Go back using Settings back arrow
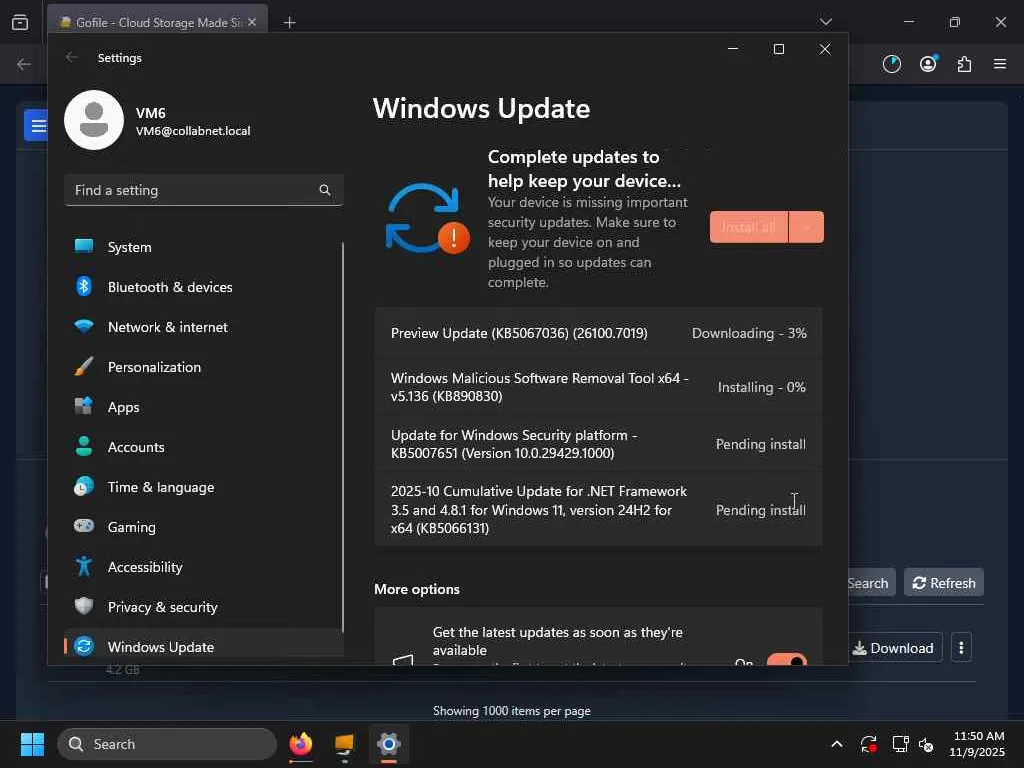The height and width of the screenshot is (768, 1024). click(72, 57)
